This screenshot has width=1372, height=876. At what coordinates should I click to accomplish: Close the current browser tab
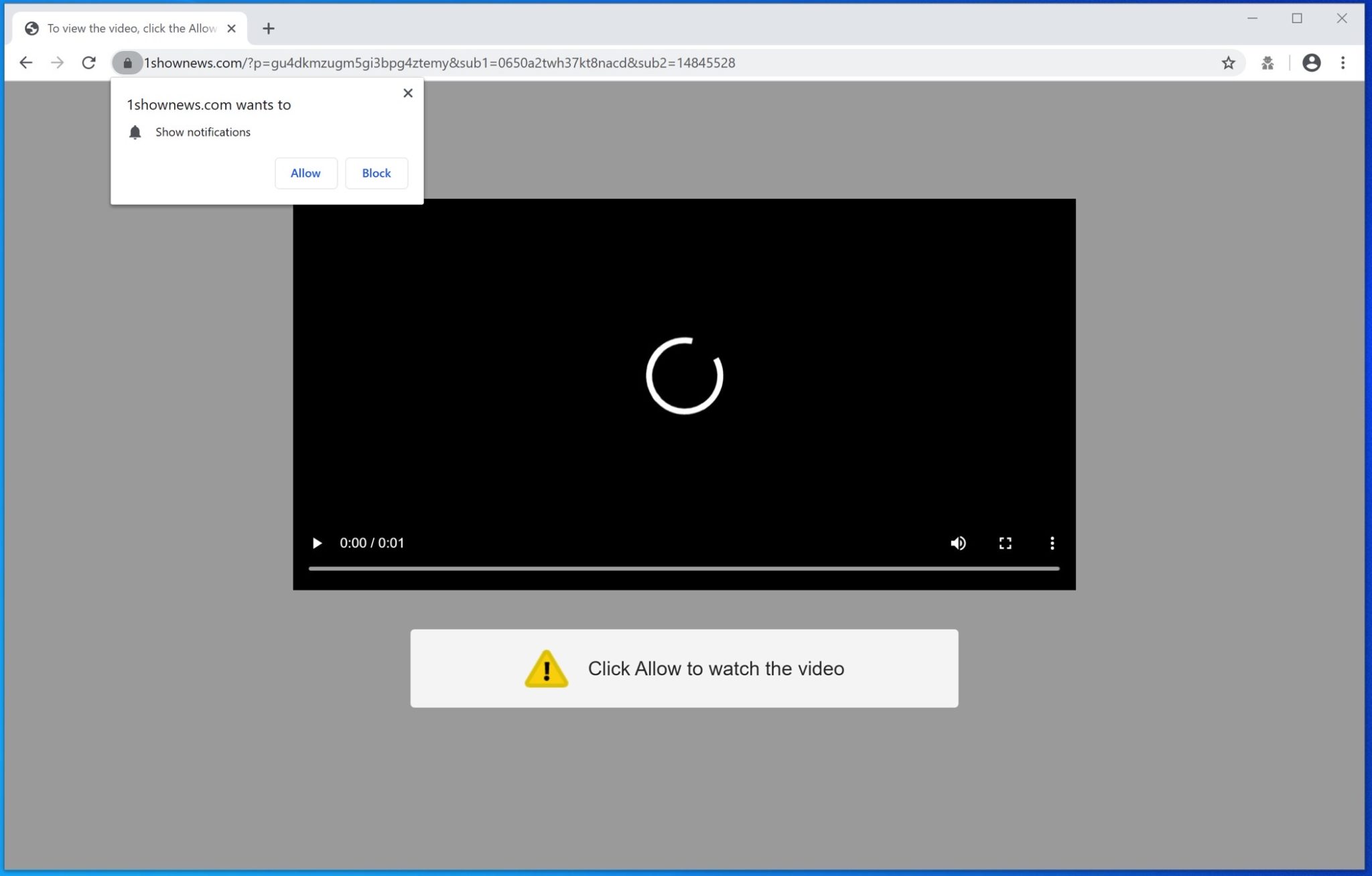click(x=231, y=29)
